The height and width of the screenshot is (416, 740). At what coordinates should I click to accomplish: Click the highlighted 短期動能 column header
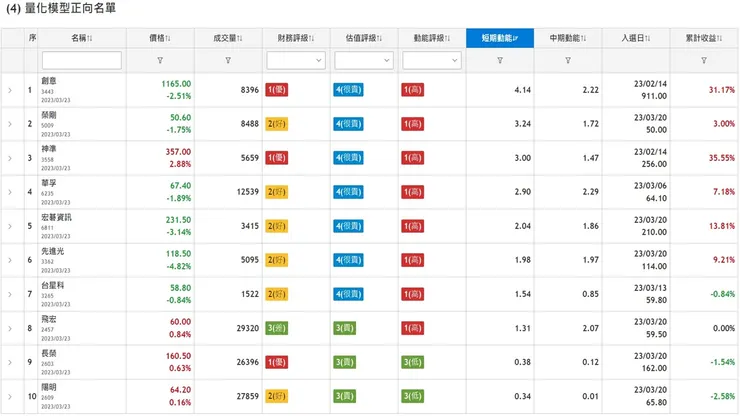tap(500, 38)
